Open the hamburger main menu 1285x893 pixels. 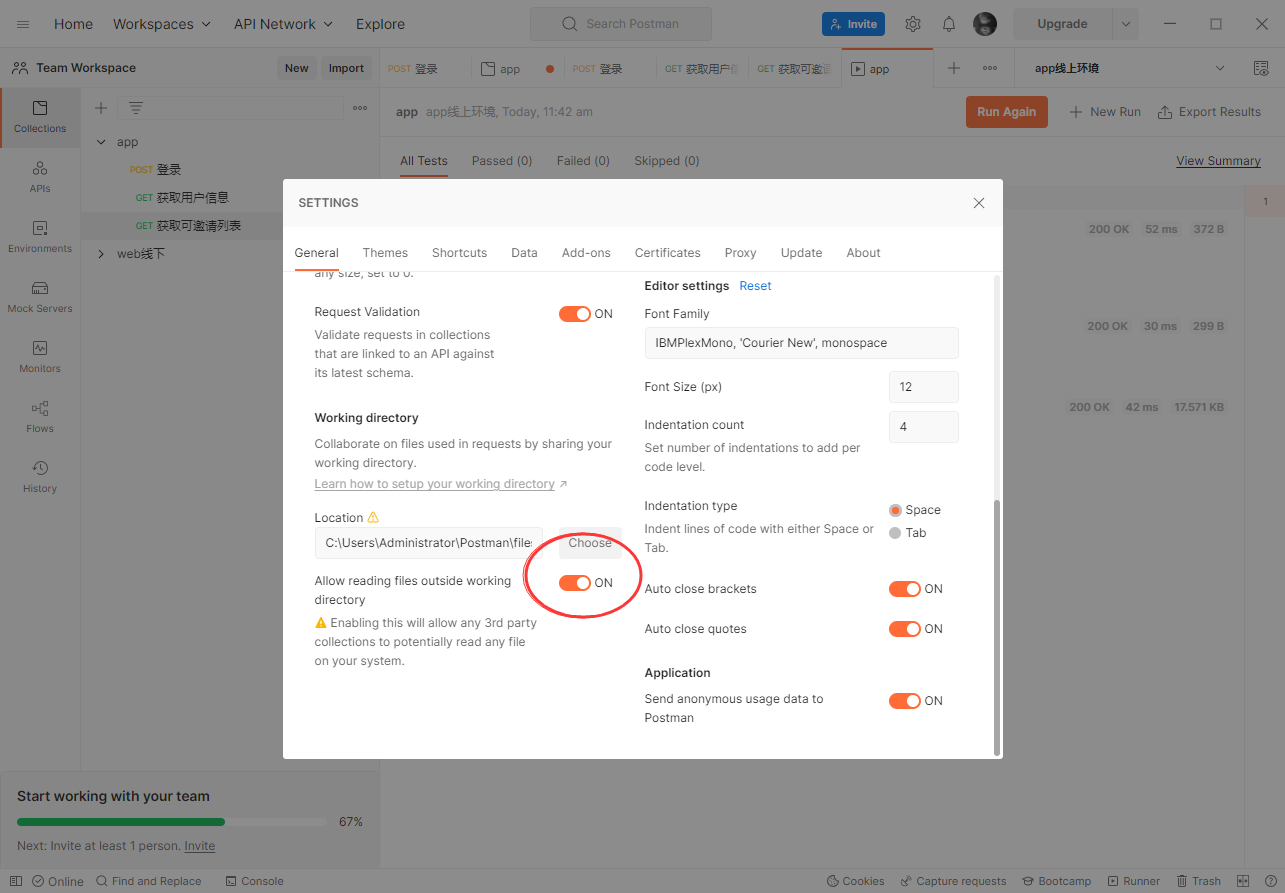(x=23, y=24)
